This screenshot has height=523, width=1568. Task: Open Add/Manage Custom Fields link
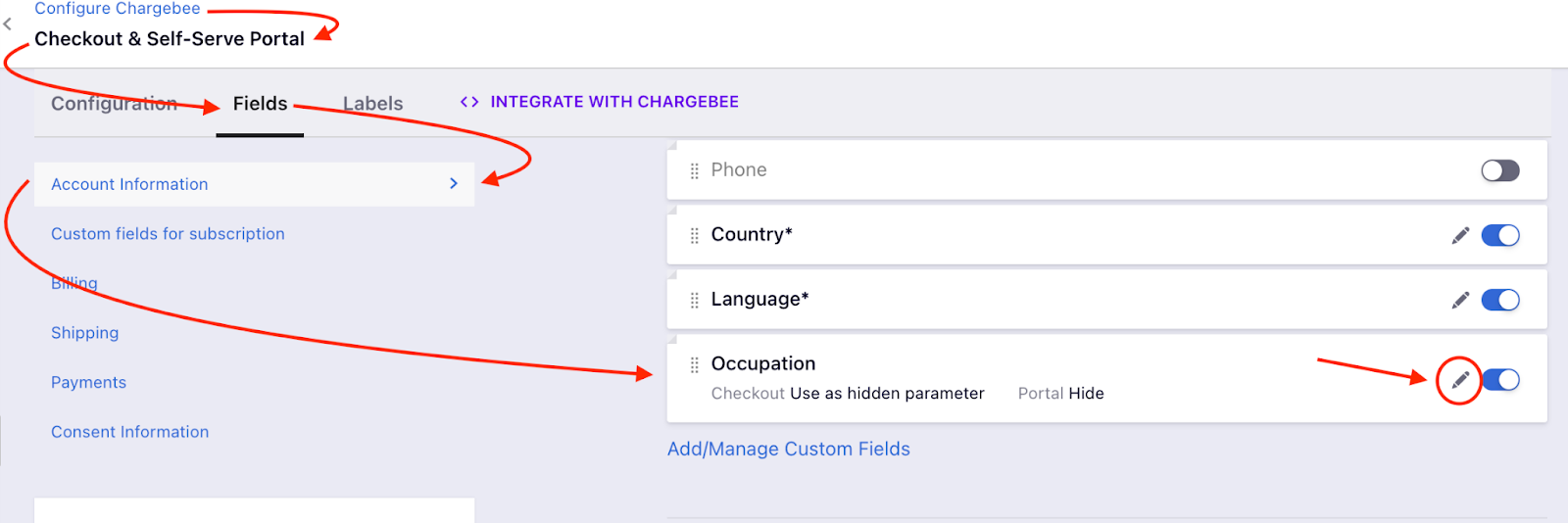click(x=788, y=449)
